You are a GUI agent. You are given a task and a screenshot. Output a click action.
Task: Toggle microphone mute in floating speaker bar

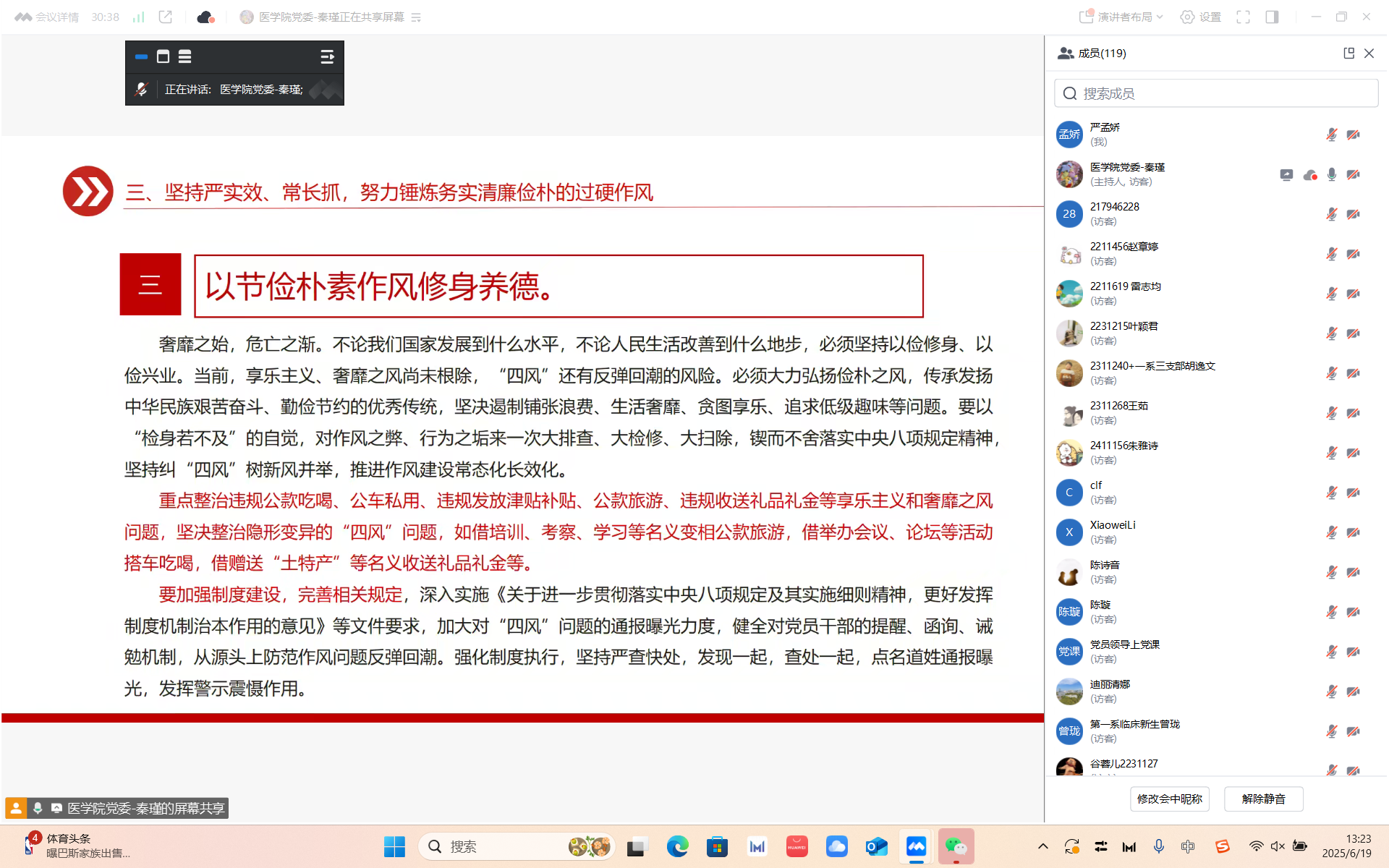141,89
